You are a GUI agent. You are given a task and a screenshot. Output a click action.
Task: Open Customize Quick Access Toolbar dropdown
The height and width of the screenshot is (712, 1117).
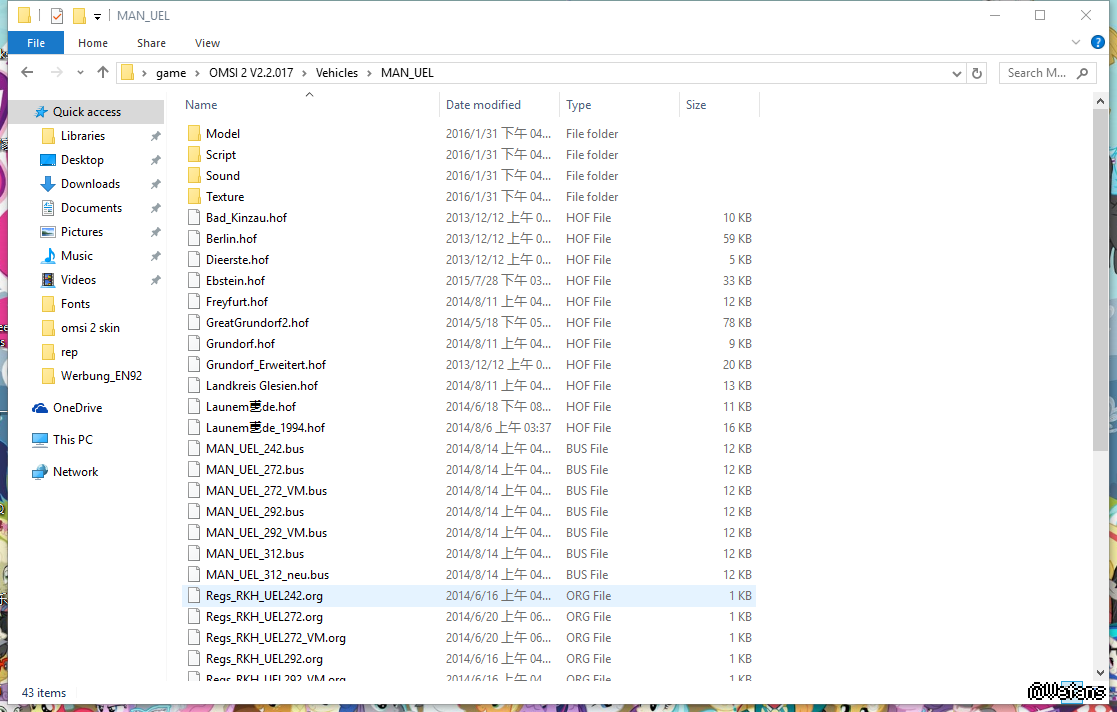pos(98,16)
